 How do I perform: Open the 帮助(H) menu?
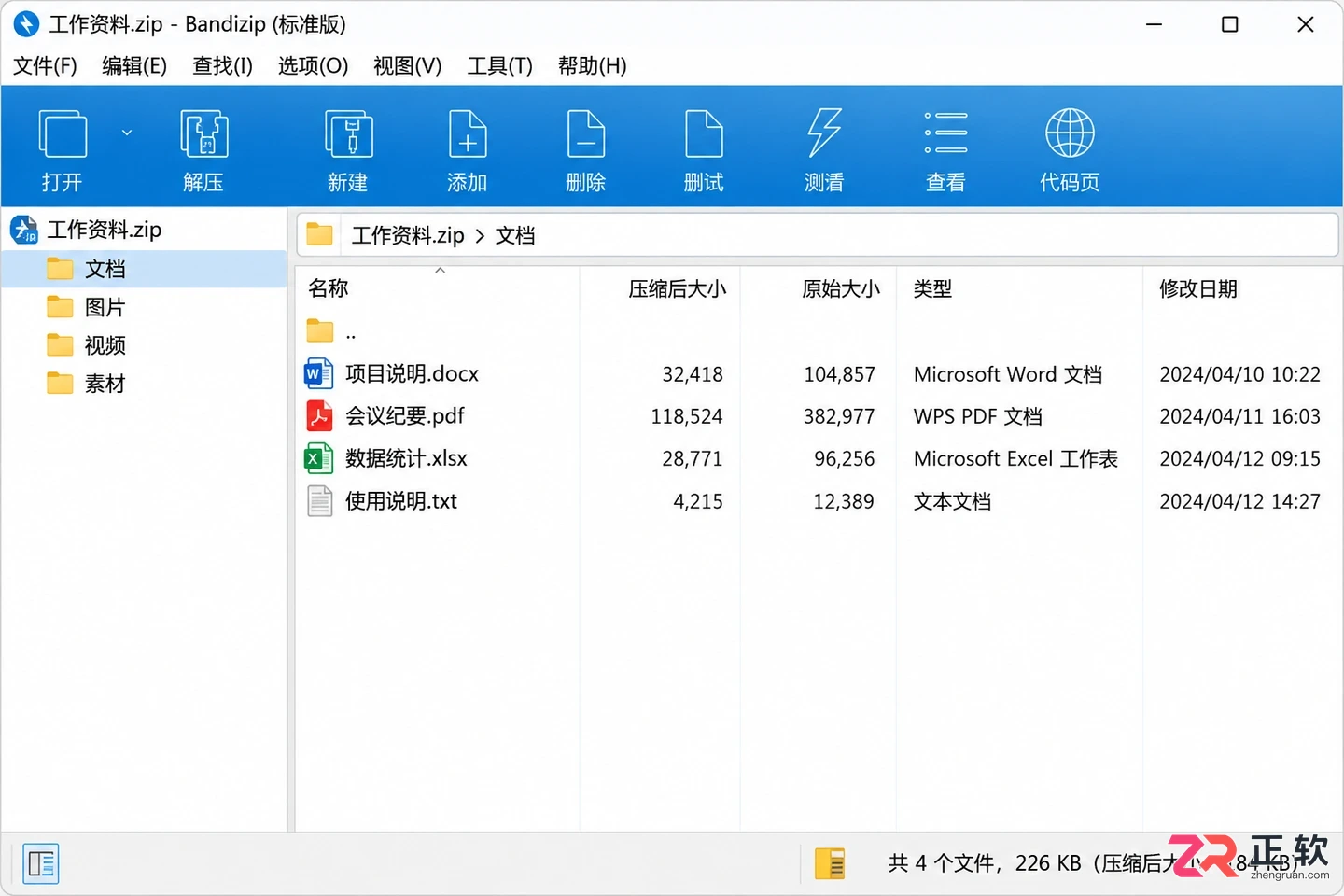(x=592, y=65)
